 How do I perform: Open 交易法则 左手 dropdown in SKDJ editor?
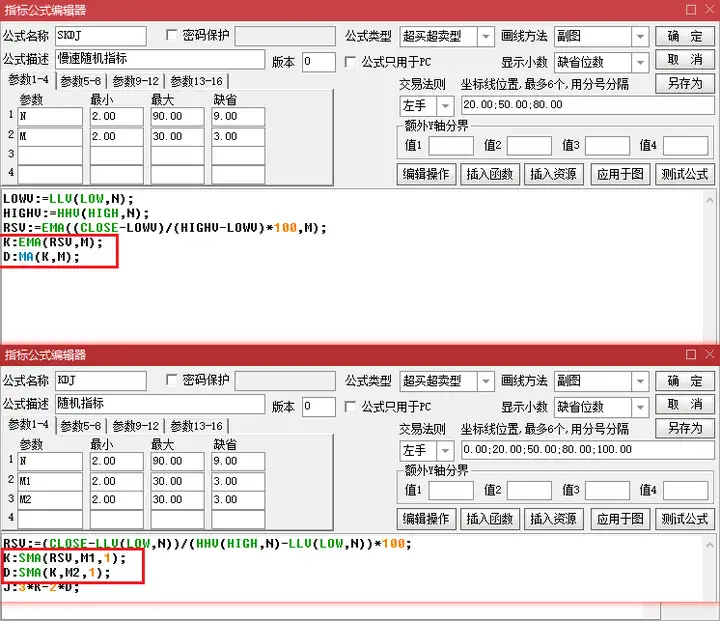pyautogui.click(x=444, y=106)
